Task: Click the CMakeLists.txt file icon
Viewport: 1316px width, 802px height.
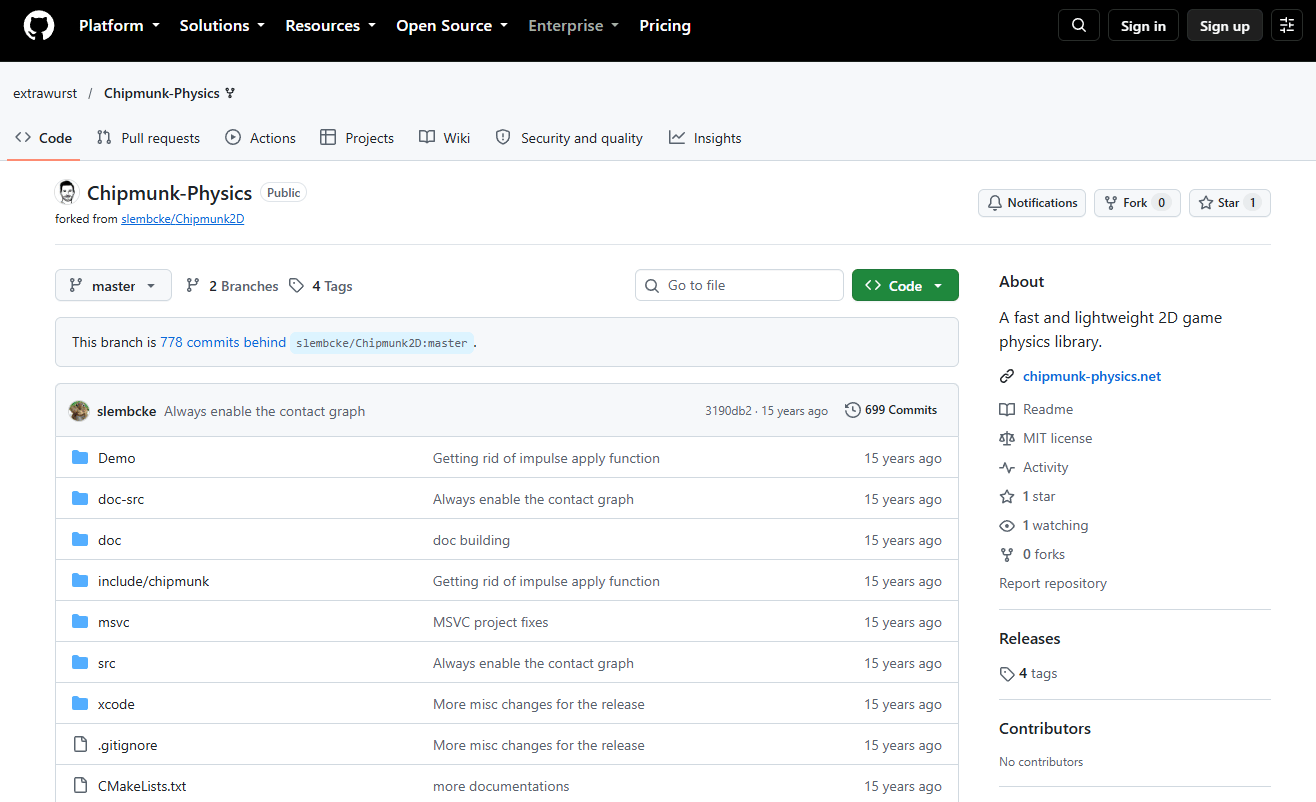Action: (80, 786)
